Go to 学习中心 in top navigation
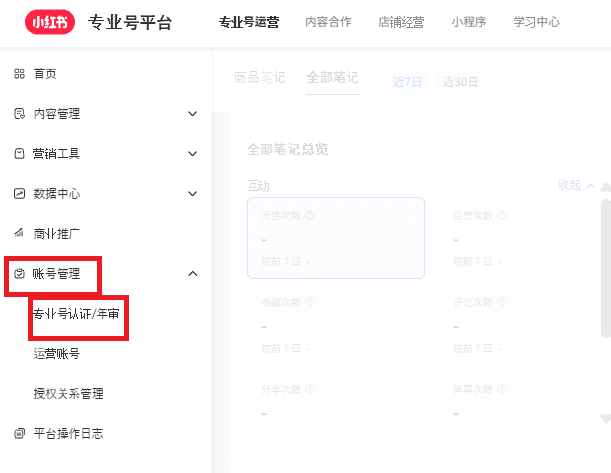The image size is (611, 473). coord(536,22)
